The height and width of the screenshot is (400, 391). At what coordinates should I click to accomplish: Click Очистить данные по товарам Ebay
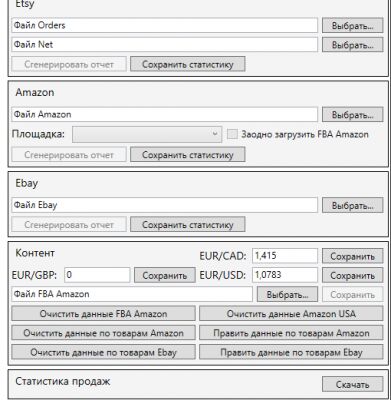click(103, 352)
